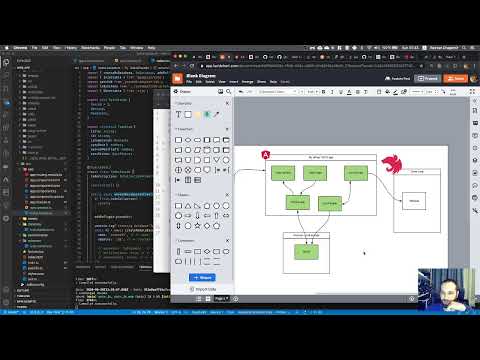Select the right triangle shape
480x360 pixels.
pyautogui.click(x=197, y=206)
